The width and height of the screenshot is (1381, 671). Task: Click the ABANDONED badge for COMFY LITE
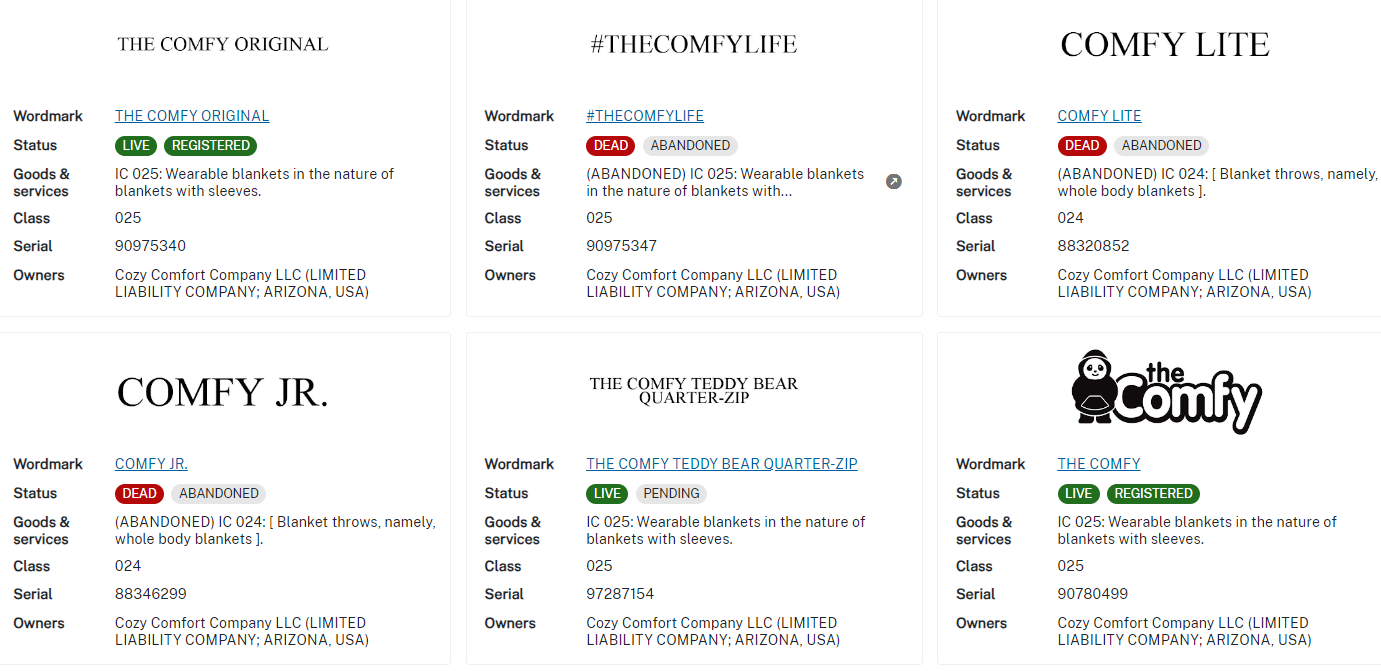(1161, 146)
